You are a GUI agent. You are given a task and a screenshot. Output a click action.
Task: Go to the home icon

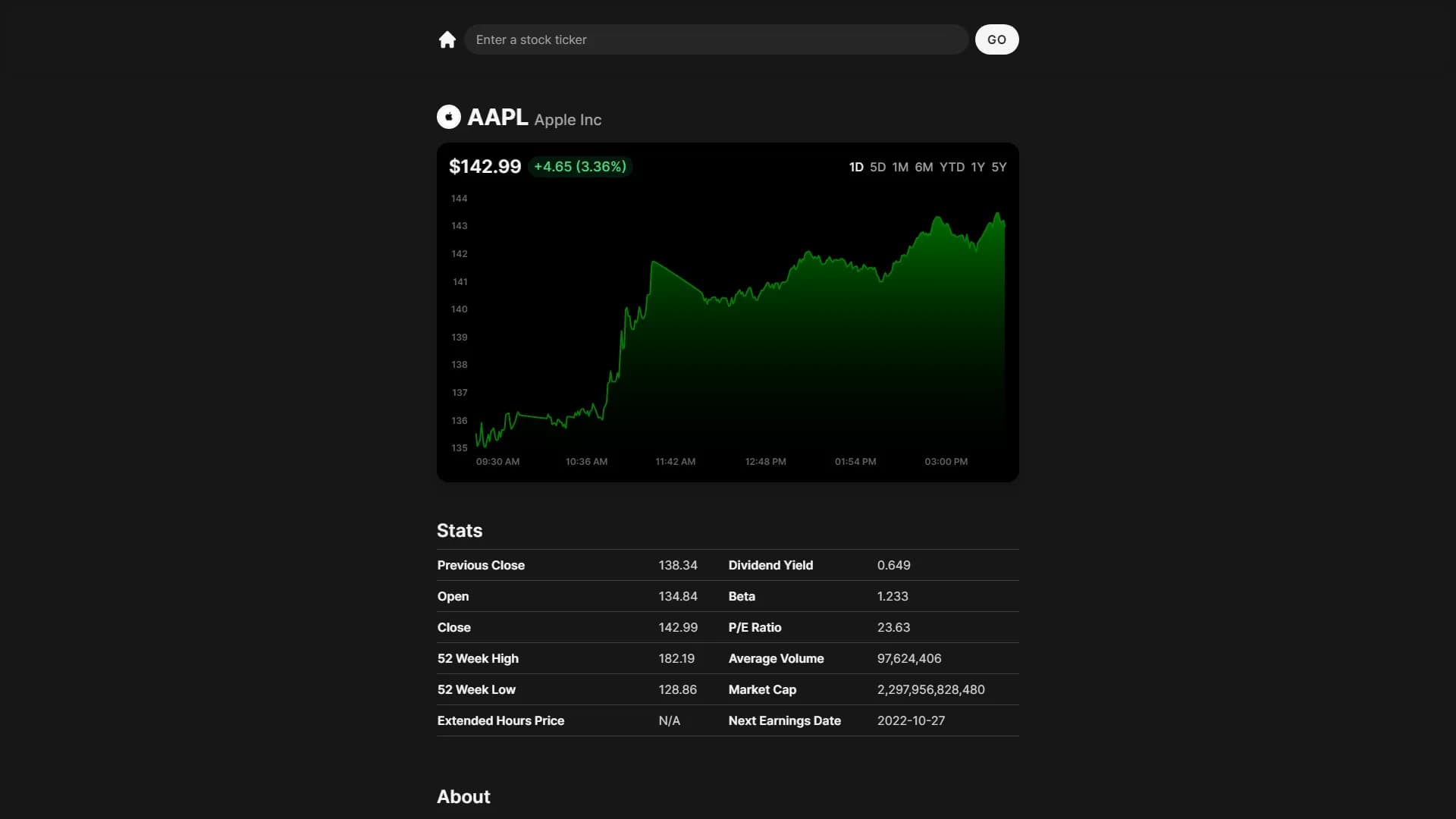pyautogui.click(x=447, y=39)
